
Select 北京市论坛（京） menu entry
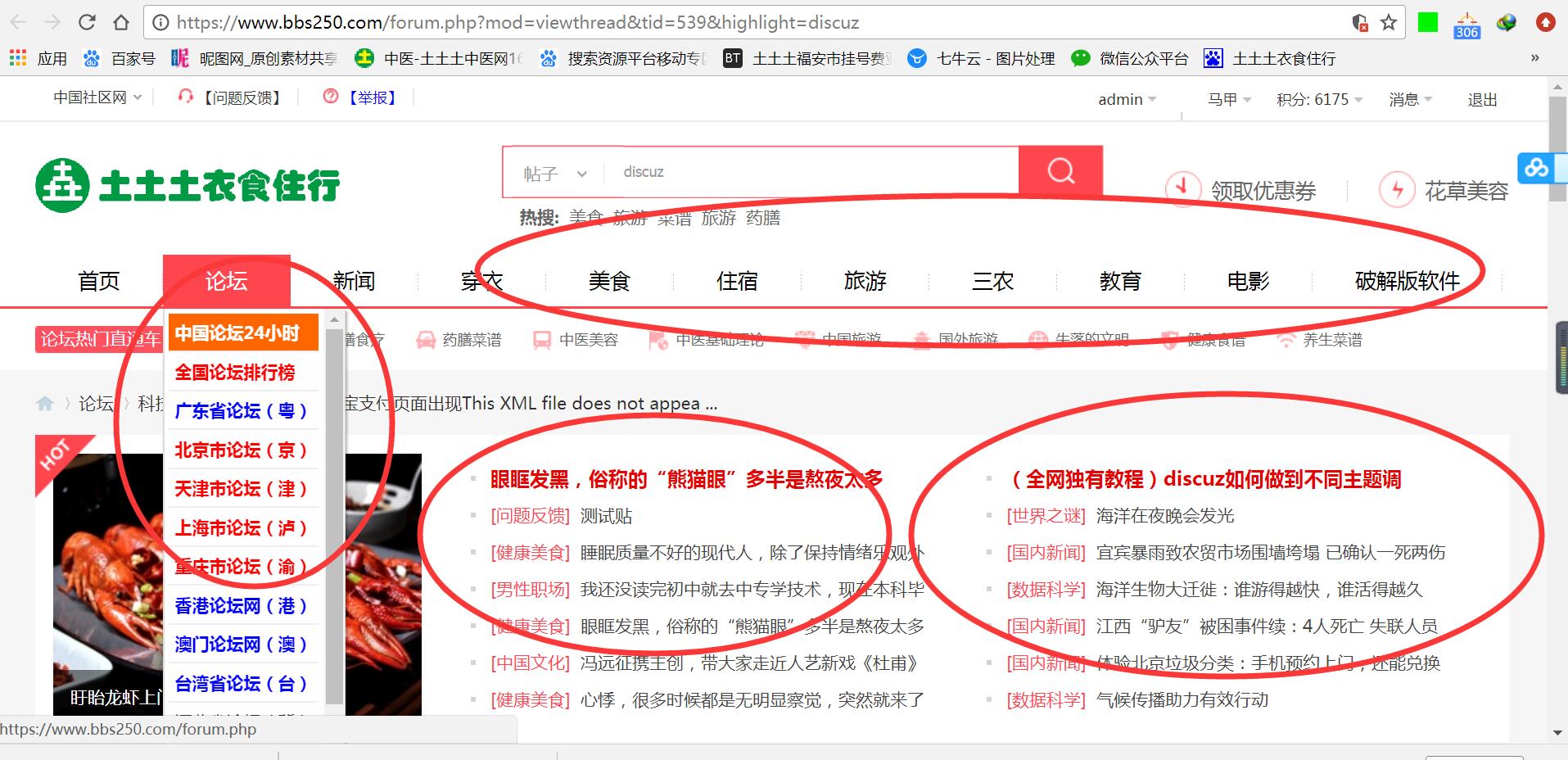243,450
